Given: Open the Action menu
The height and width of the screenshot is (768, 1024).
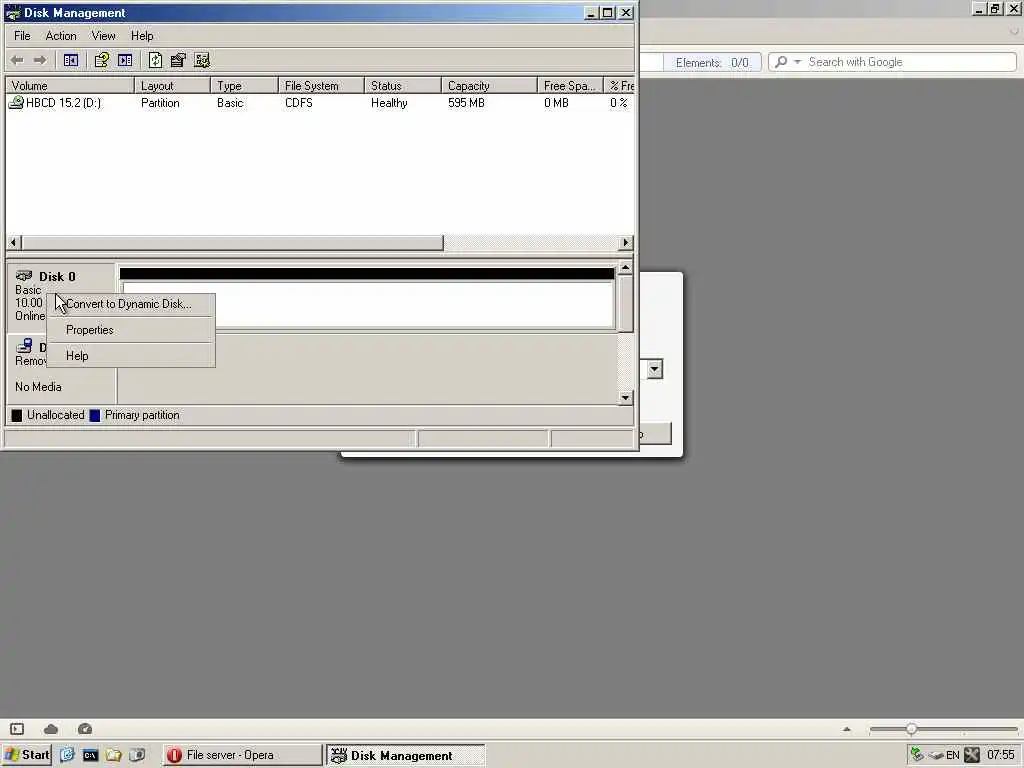Looking at the screenshot, I should (61, 36).
